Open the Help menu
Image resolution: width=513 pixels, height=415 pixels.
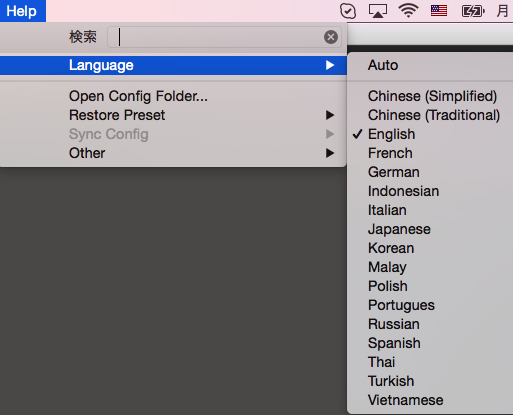[x=22, y=11]
